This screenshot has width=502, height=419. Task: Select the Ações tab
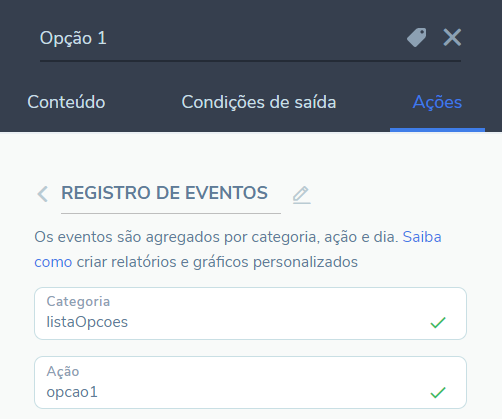(437, 102)
